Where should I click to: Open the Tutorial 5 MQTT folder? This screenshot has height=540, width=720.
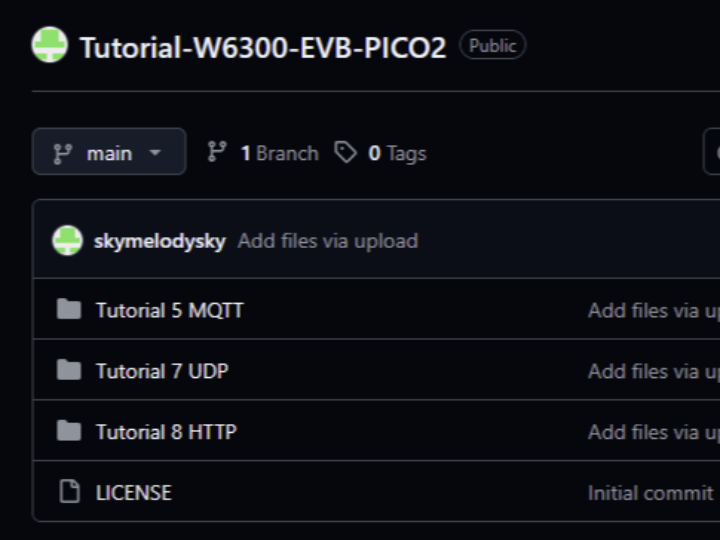point(169,310)
